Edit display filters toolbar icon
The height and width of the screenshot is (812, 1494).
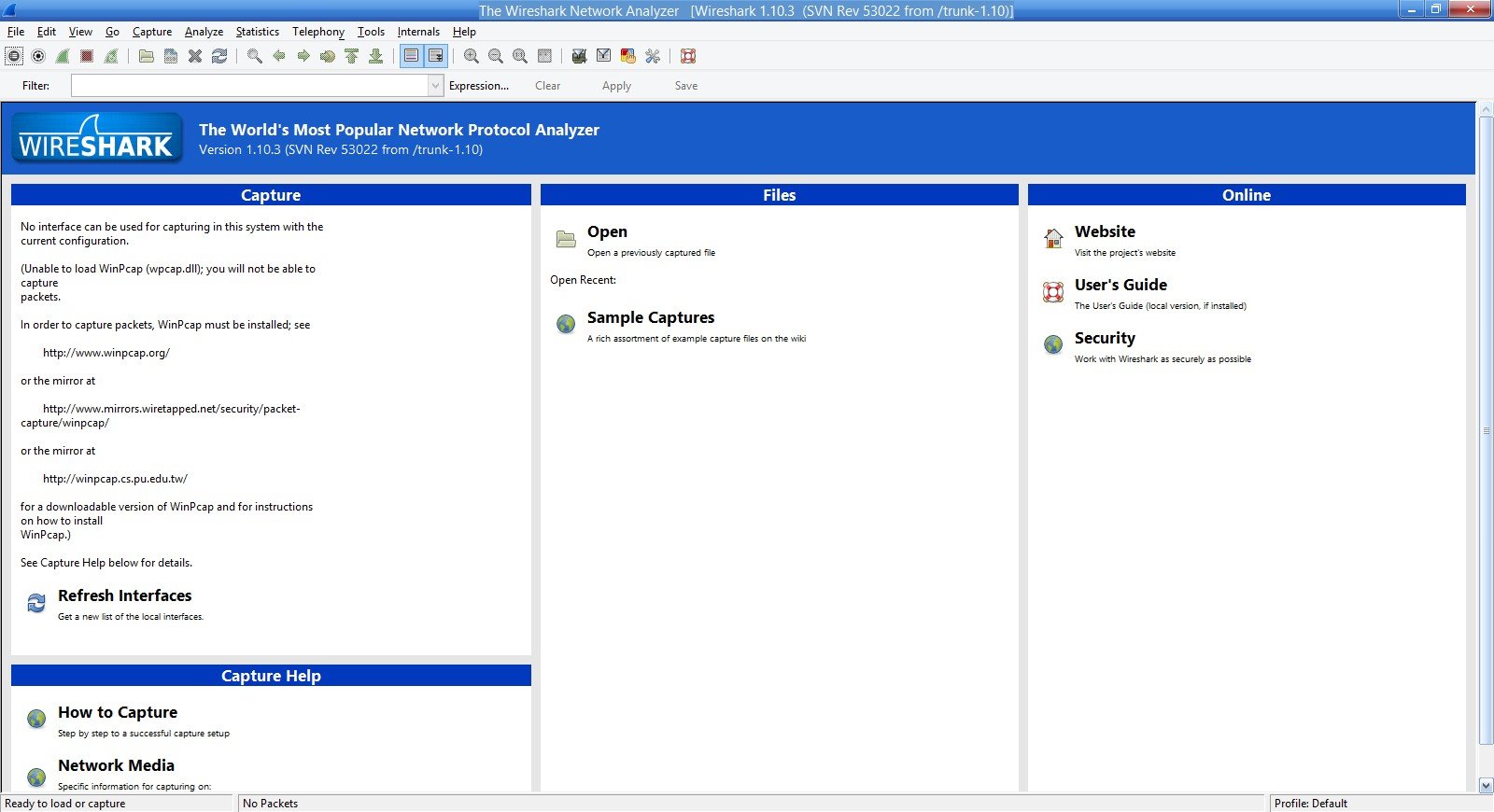604,56
